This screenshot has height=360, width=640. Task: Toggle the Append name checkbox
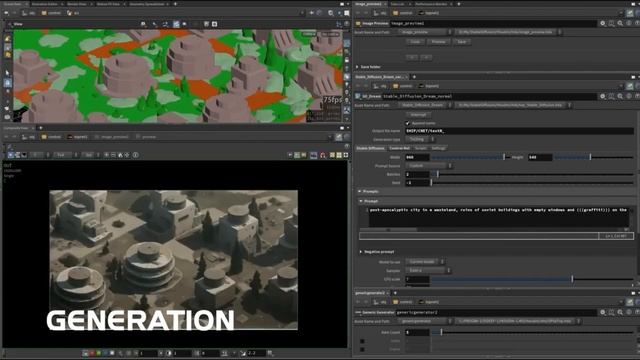pyautogui.click(x=407, y=123)
